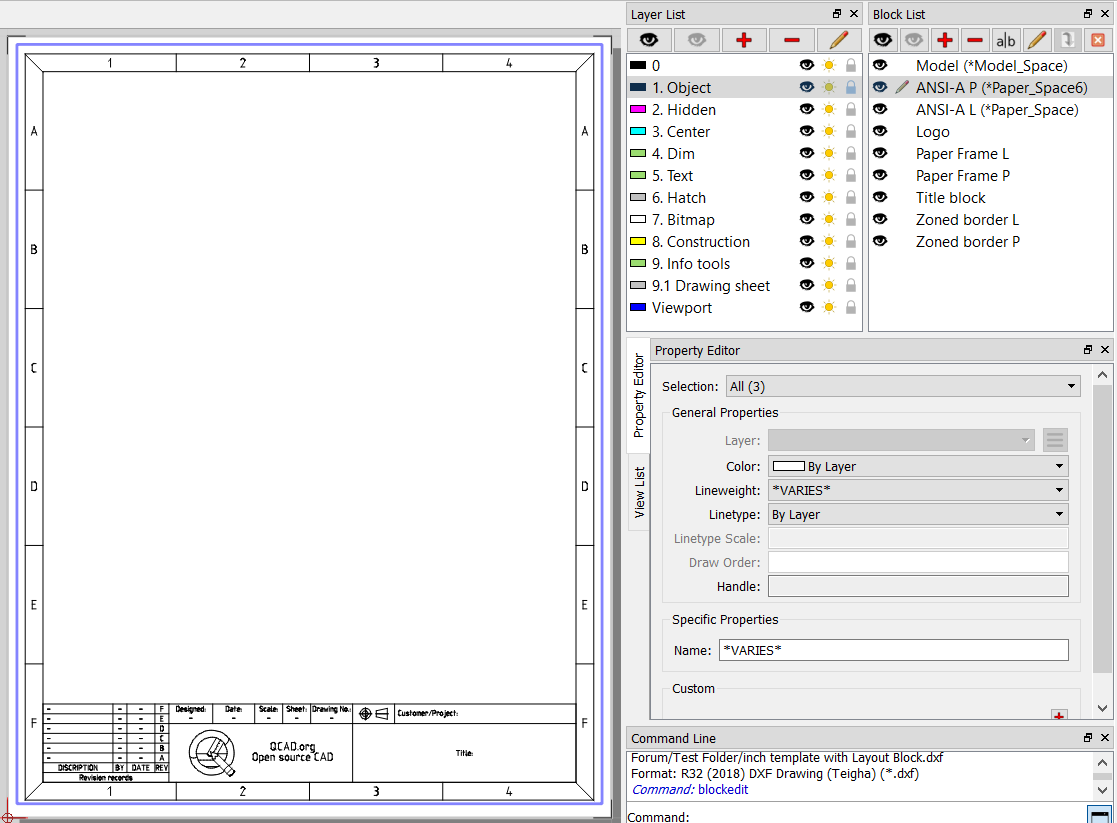Click the Edit Layer pencil button
The height and width of the screenshot is (823, 1117).
click(839, 40)
